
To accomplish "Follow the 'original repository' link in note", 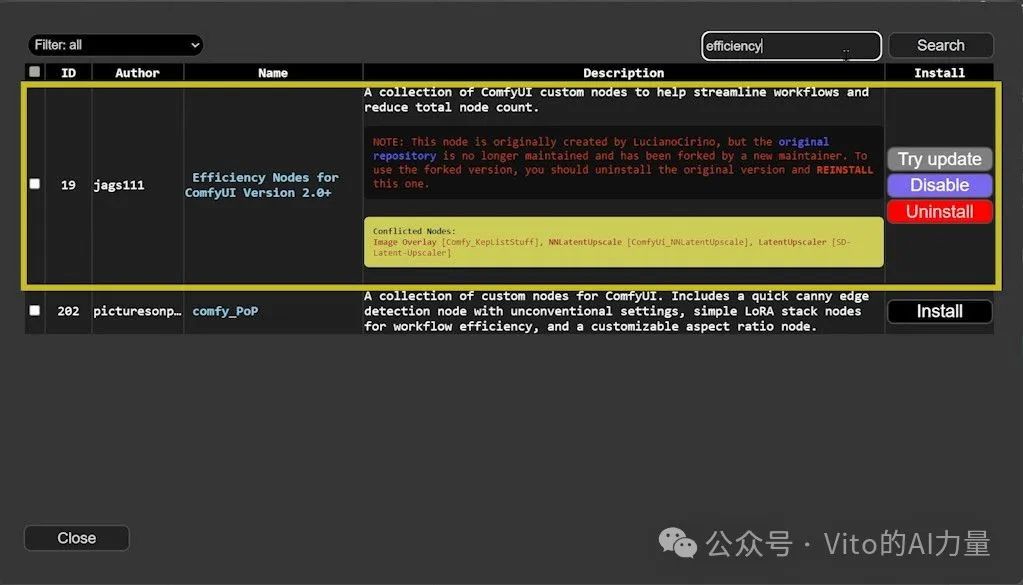I will pos(600,149).
